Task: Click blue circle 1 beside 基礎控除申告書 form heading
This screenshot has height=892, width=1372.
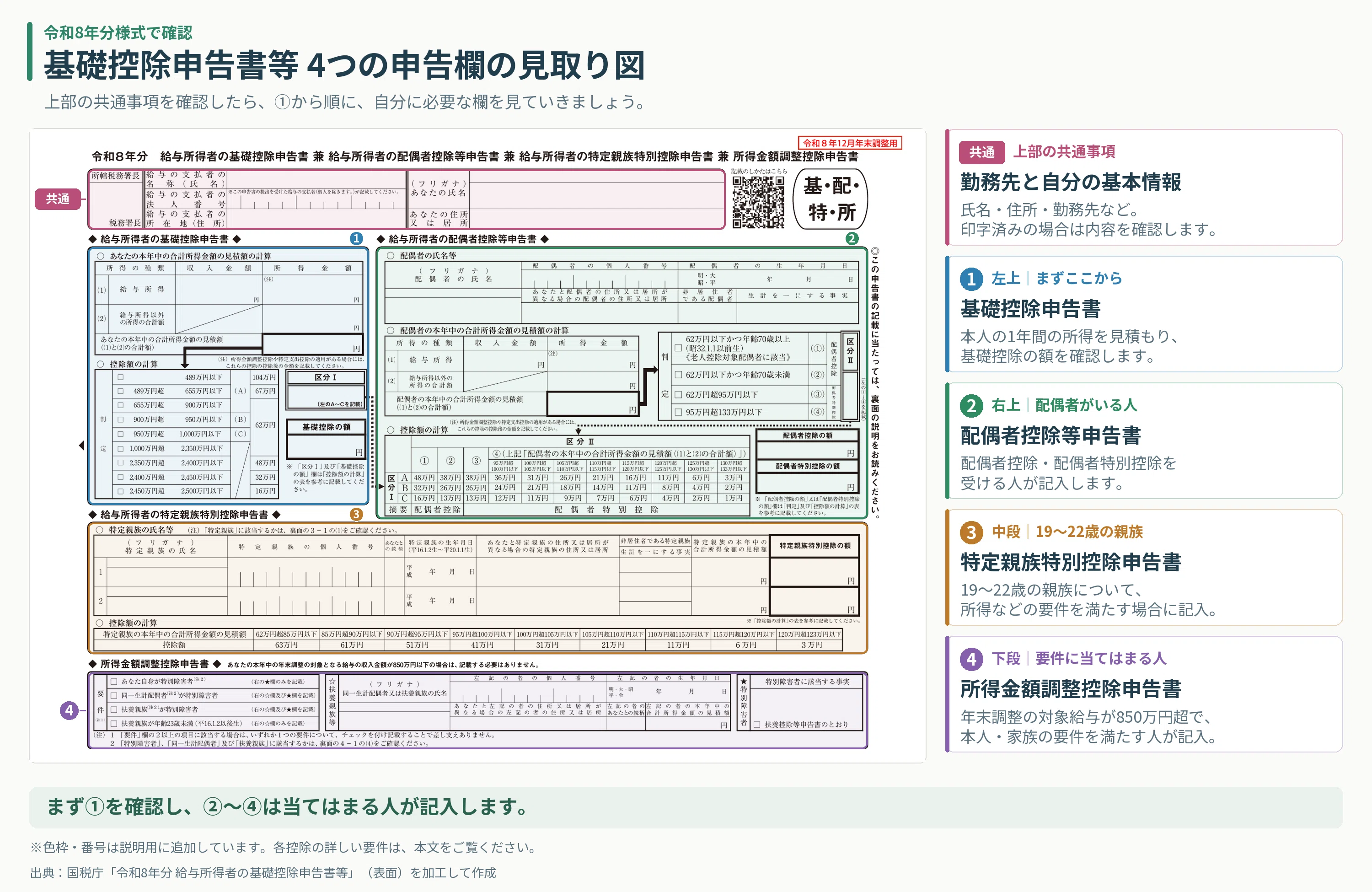Action: click(356, 239)
